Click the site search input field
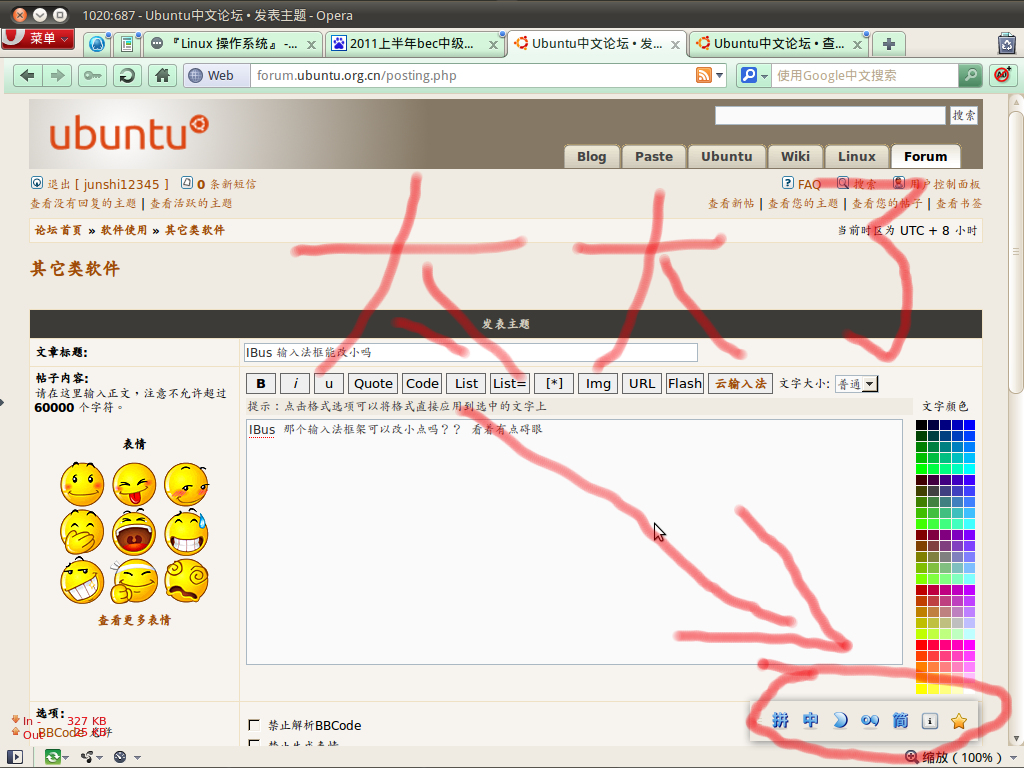Viewport: 1024px width, 768px height. 830,116
